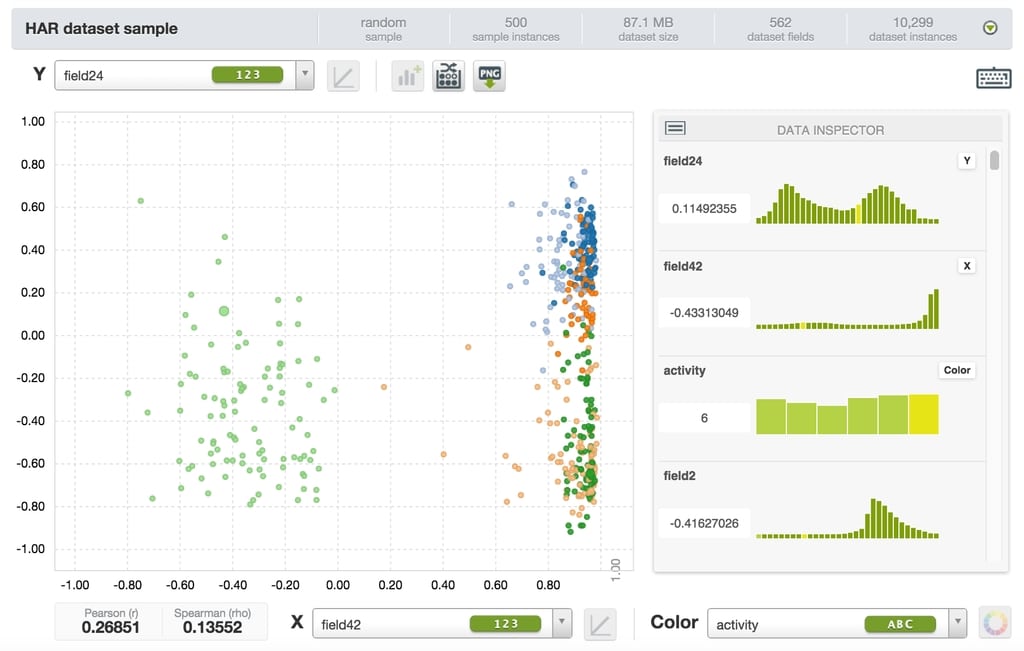
Task: Toggle Y axis scale line-chart icon
Action: (x=343, y=76)
